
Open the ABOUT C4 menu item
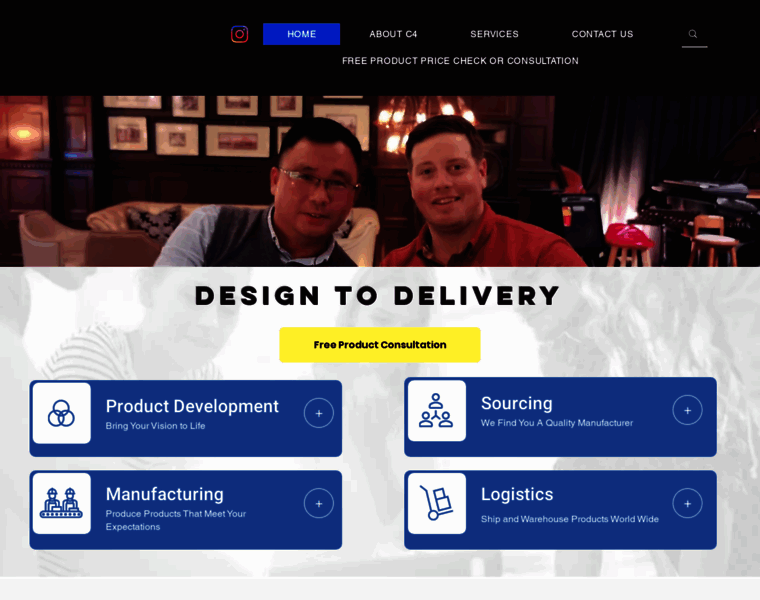click(393, 34)
